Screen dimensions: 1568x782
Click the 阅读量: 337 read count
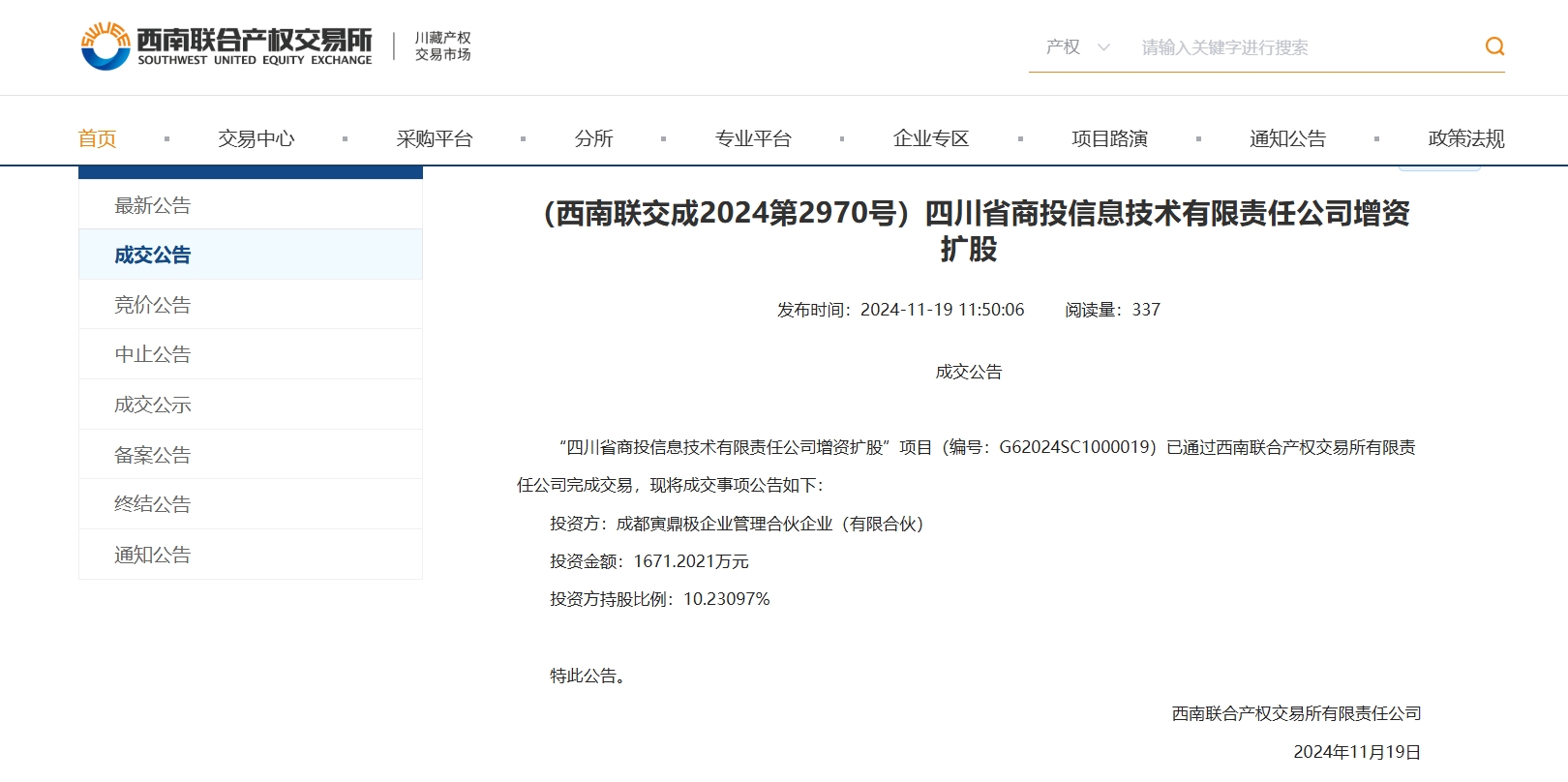1112,310
